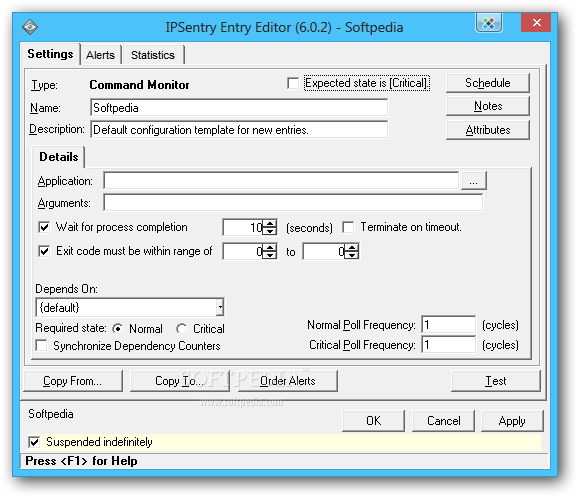Click into the Arguments field
Viewport: 578px width, 497px height.
coord(293,203)
